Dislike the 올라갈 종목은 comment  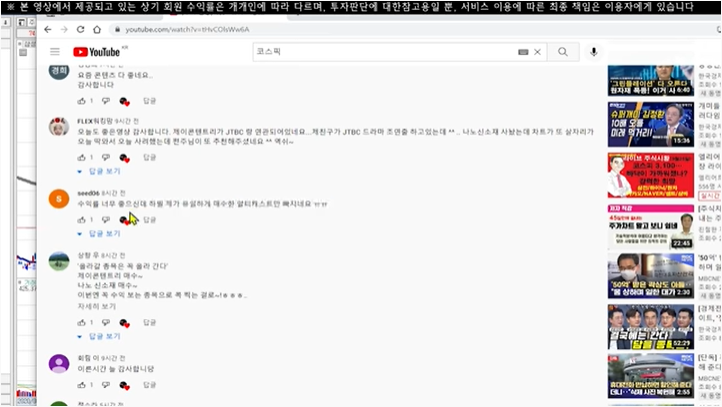coord(106,322)
